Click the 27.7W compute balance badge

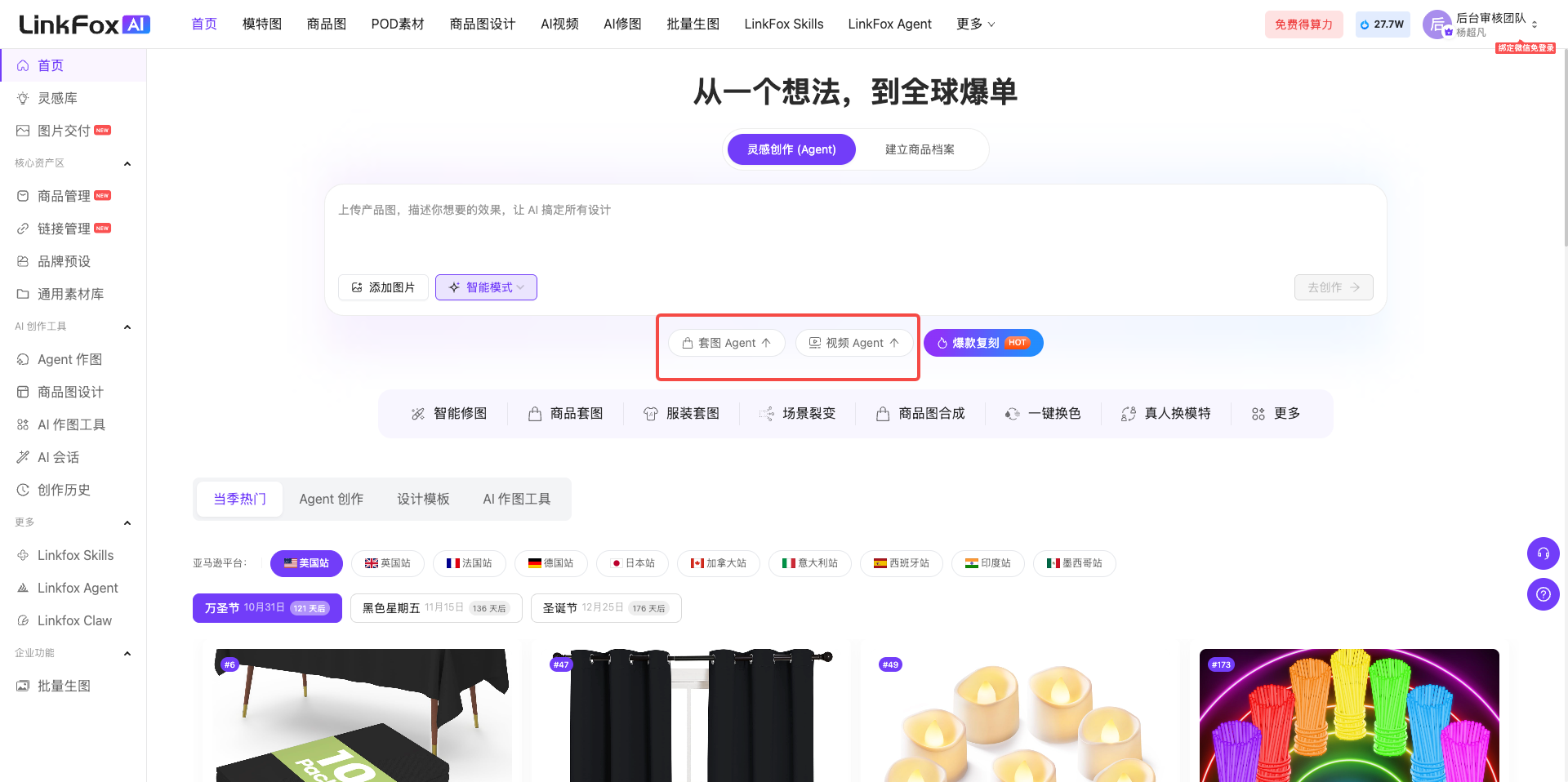point(1383,24)
